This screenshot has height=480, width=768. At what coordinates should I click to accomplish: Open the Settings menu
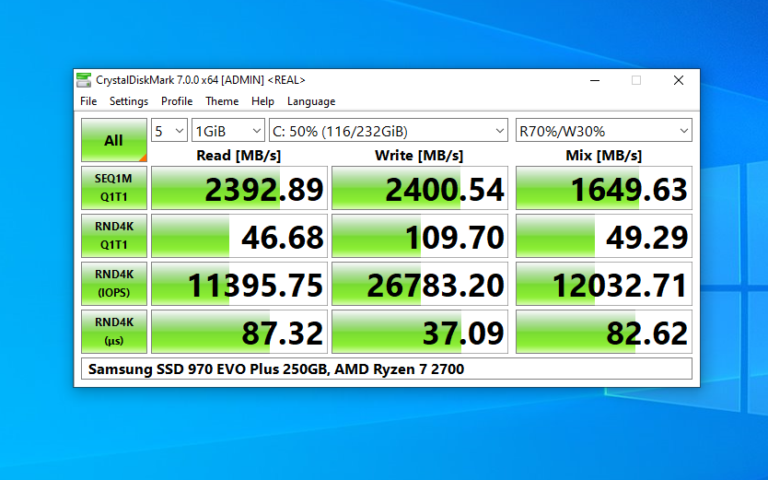(x=129, y=101)
